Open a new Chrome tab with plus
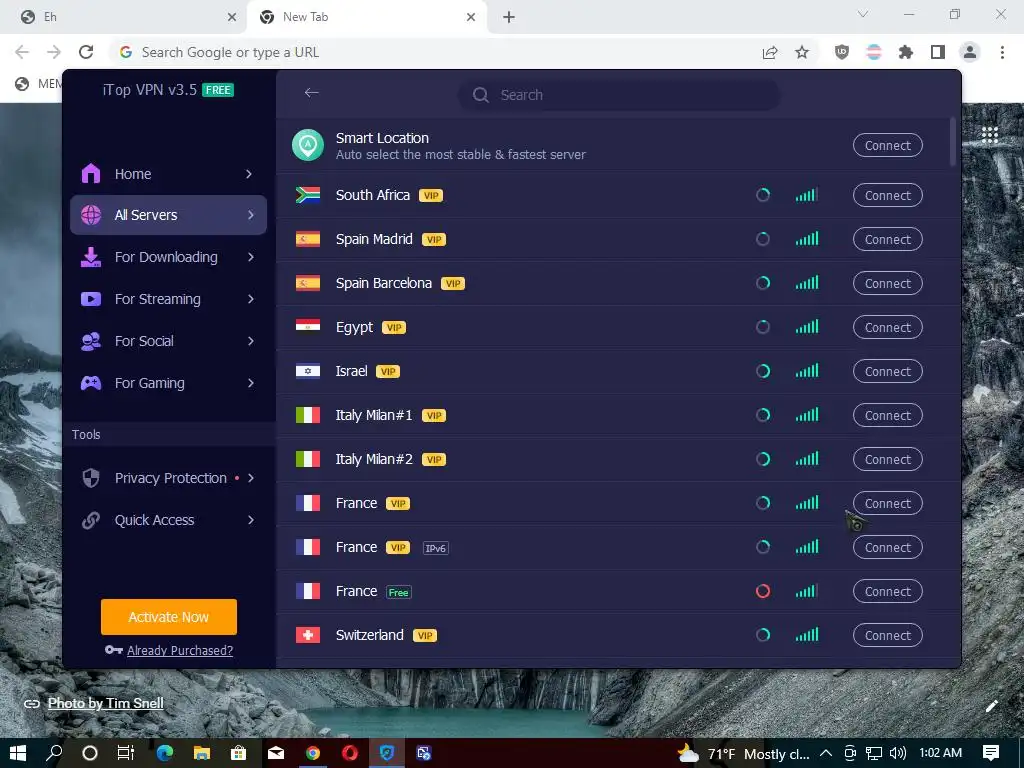This screenshot has height=768, width=1024. tap(509, 17)
